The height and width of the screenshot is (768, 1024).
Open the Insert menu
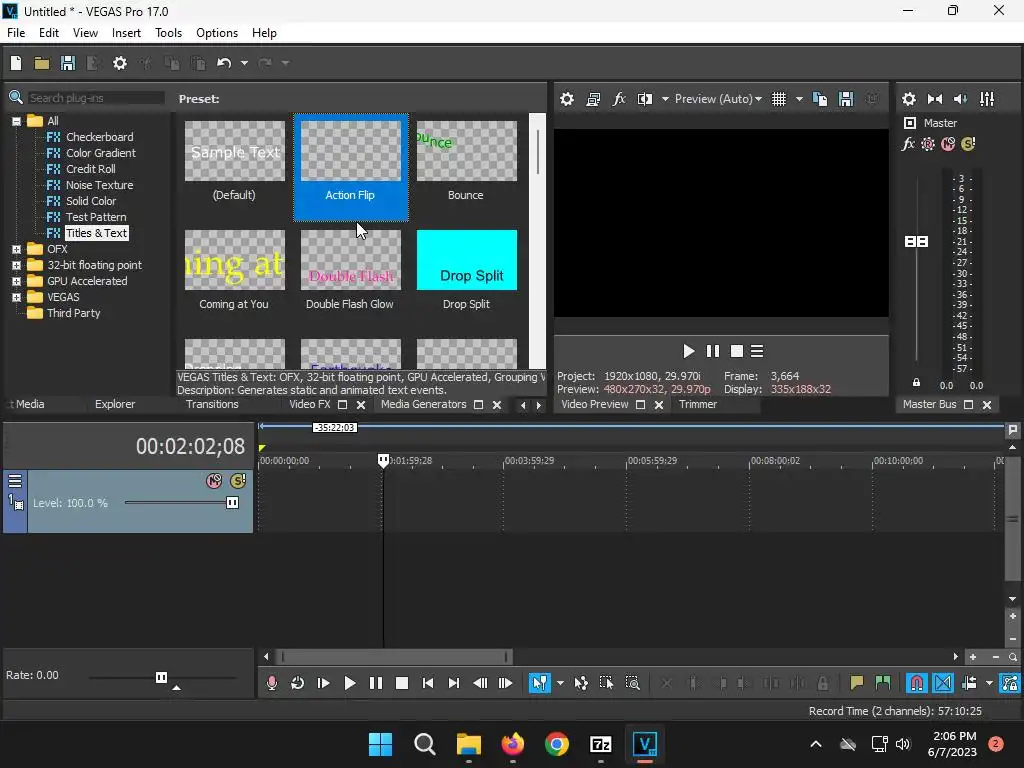(x=126, y=33)
